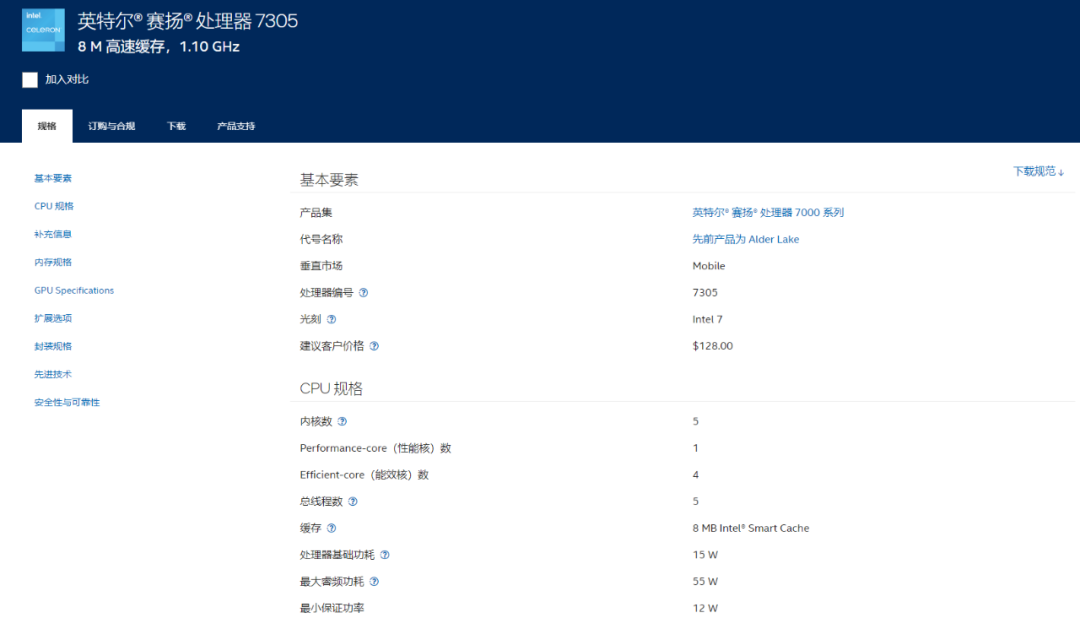Click the page title 英特尔 赛扬 处理器 7305

[x=187, y=21]
